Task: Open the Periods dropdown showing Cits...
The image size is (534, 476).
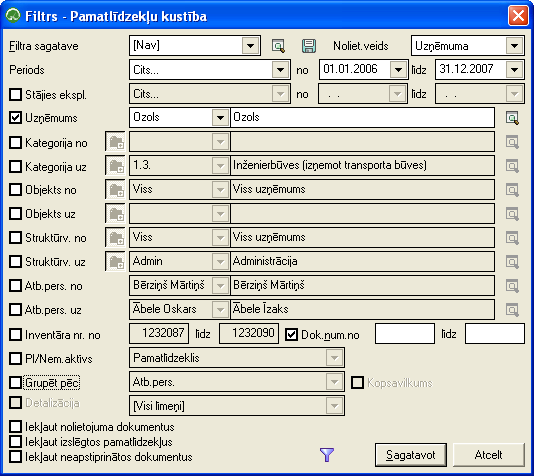Action: 280,70
